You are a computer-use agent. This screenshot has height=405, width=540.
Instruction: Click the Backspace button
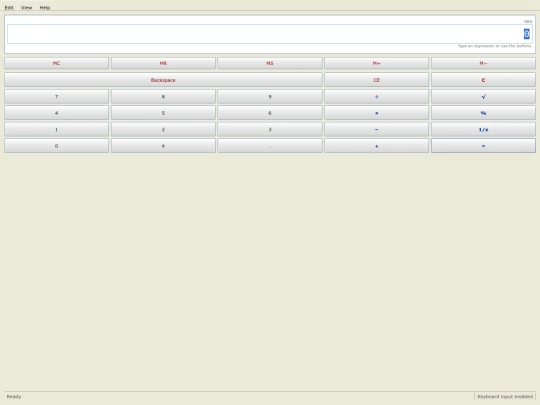[163, 80]
